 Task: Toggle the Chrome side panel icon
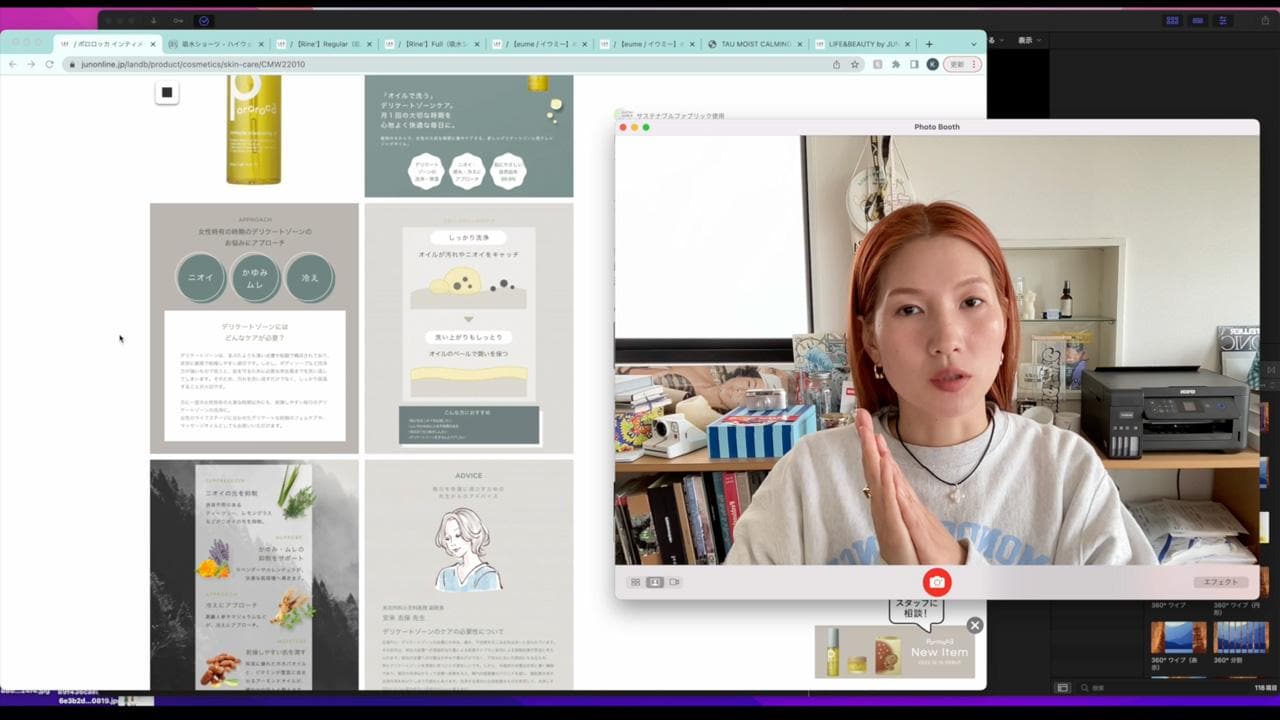click(x=914, y=64)
